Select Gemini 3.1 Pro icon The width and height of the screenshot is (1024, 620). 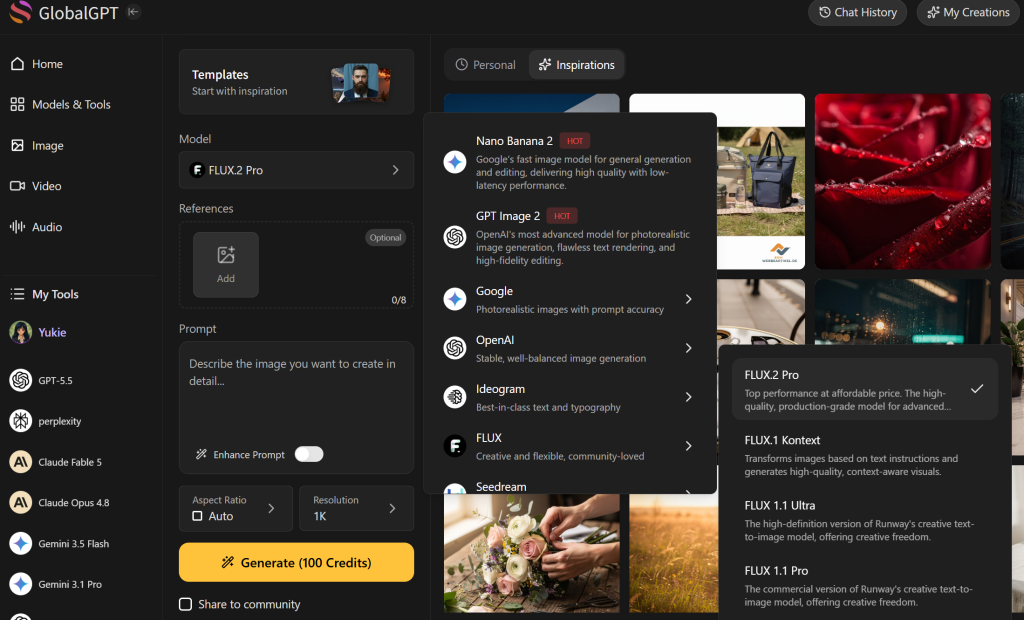pos(20,584)
